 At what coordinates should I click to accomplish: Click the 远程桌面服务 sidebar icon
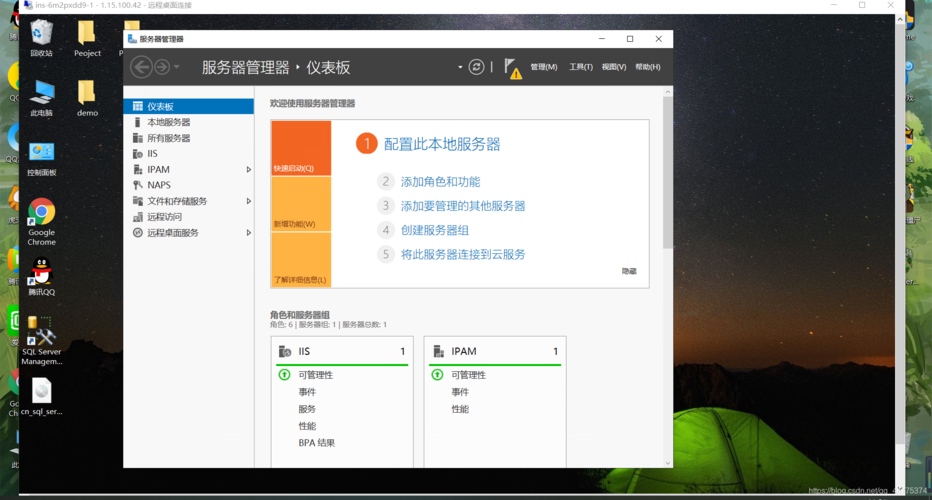click(138, 232)
